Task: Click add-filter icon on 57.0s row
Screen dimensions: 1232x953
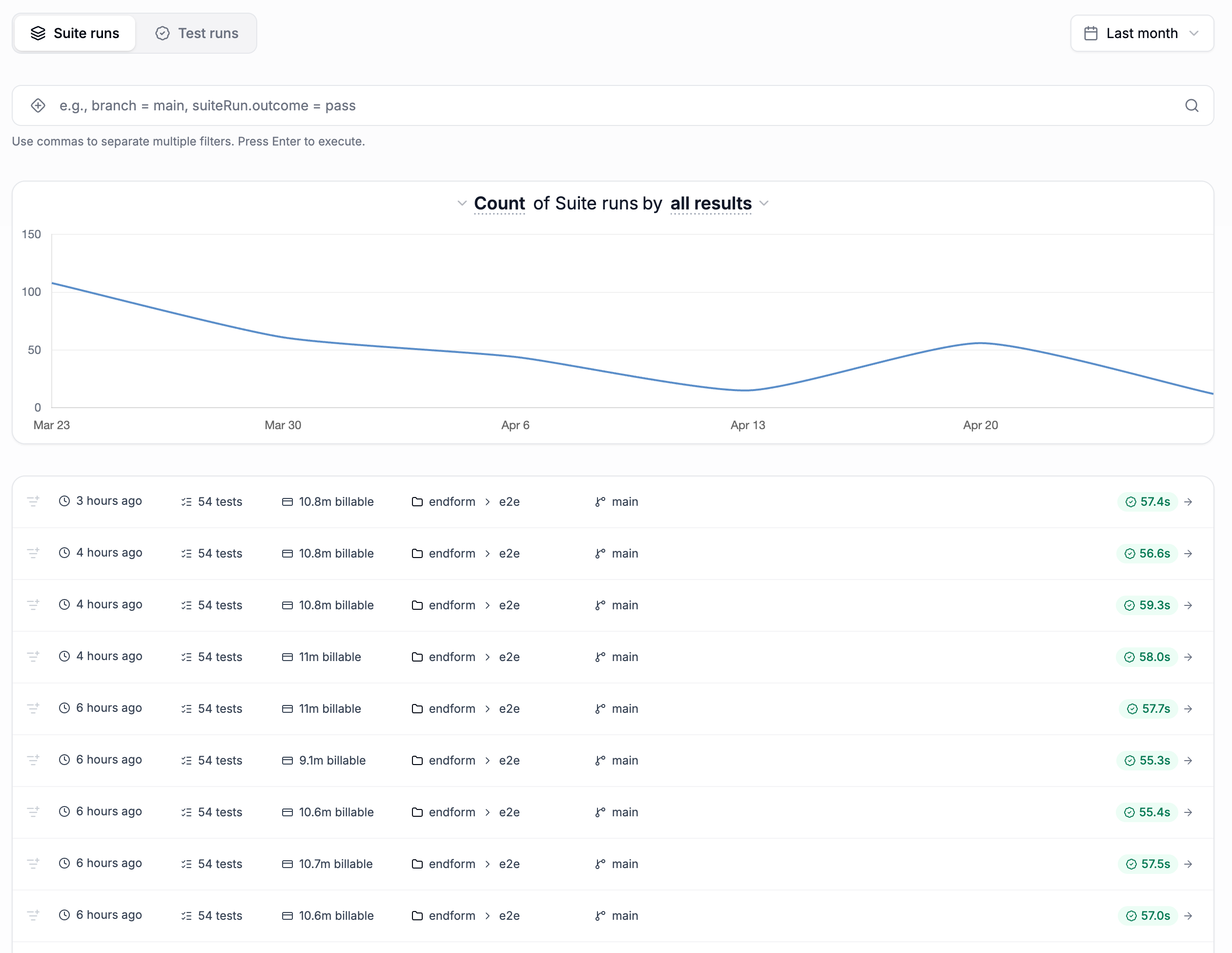Action: (x=33, y=915)
